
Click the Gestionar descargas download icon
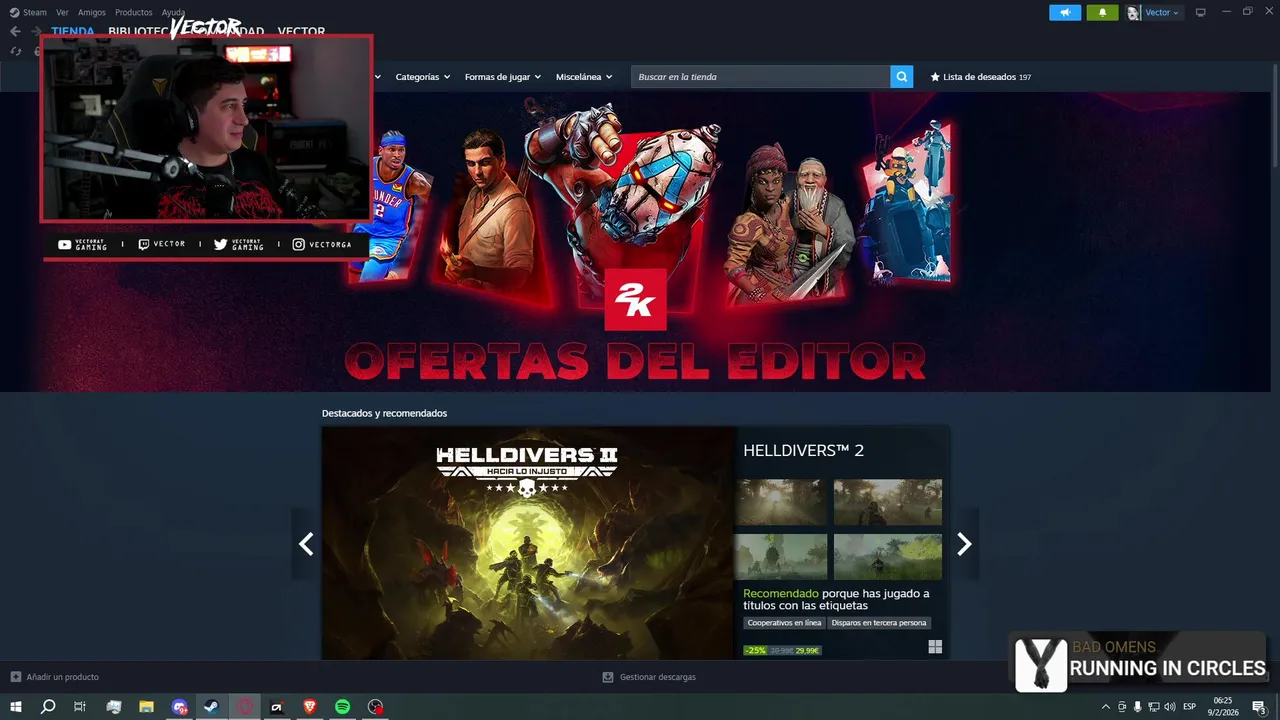tap(608, 677)
